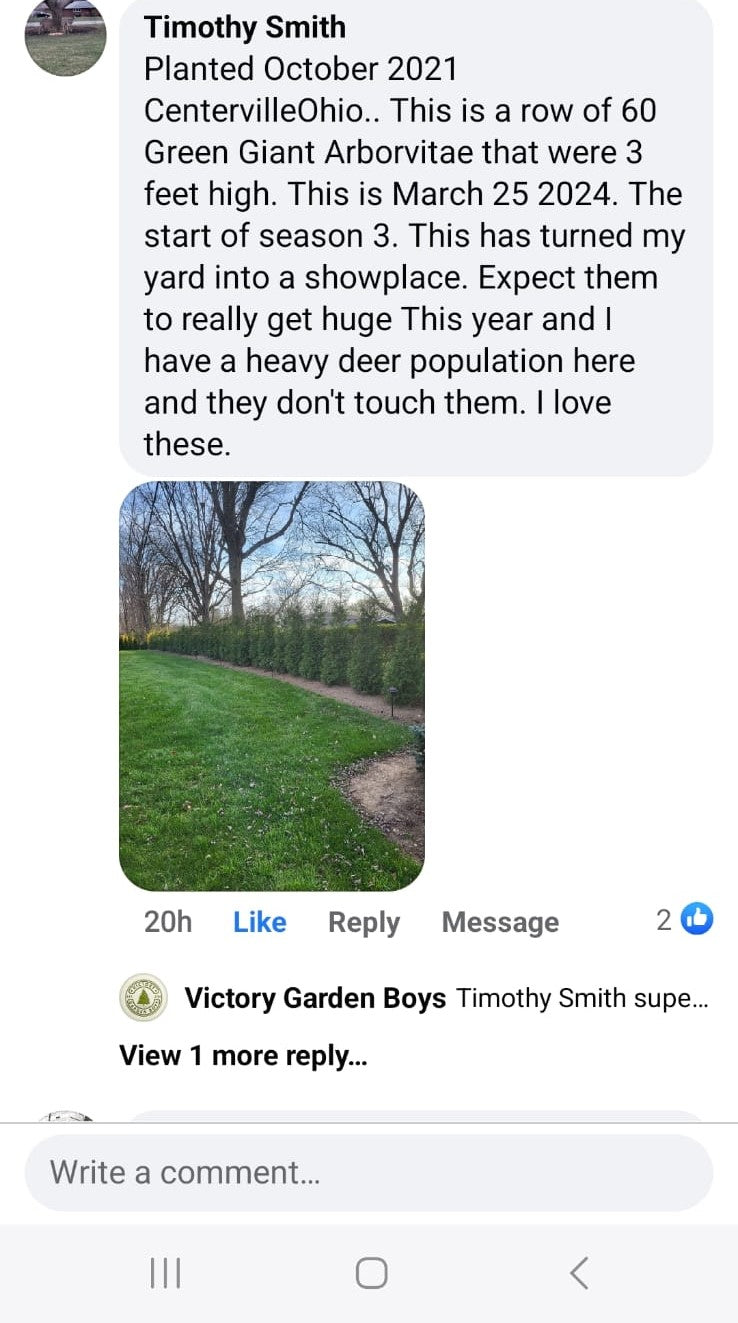Open the like reaction thumbs-up icon
This screenshot has height=1323, width=738.
click(697, 919)
